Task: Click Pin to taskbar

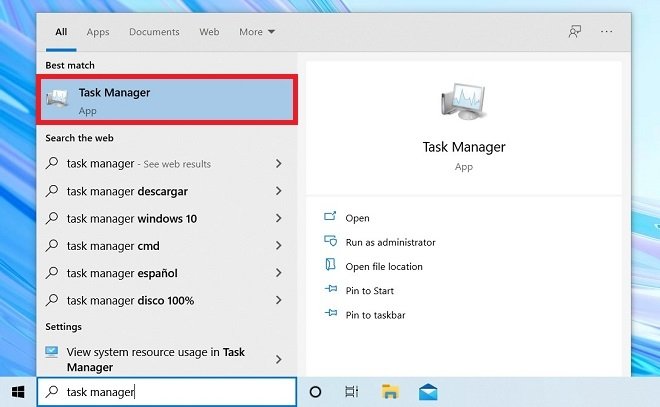Action: [x=375, y=315]
